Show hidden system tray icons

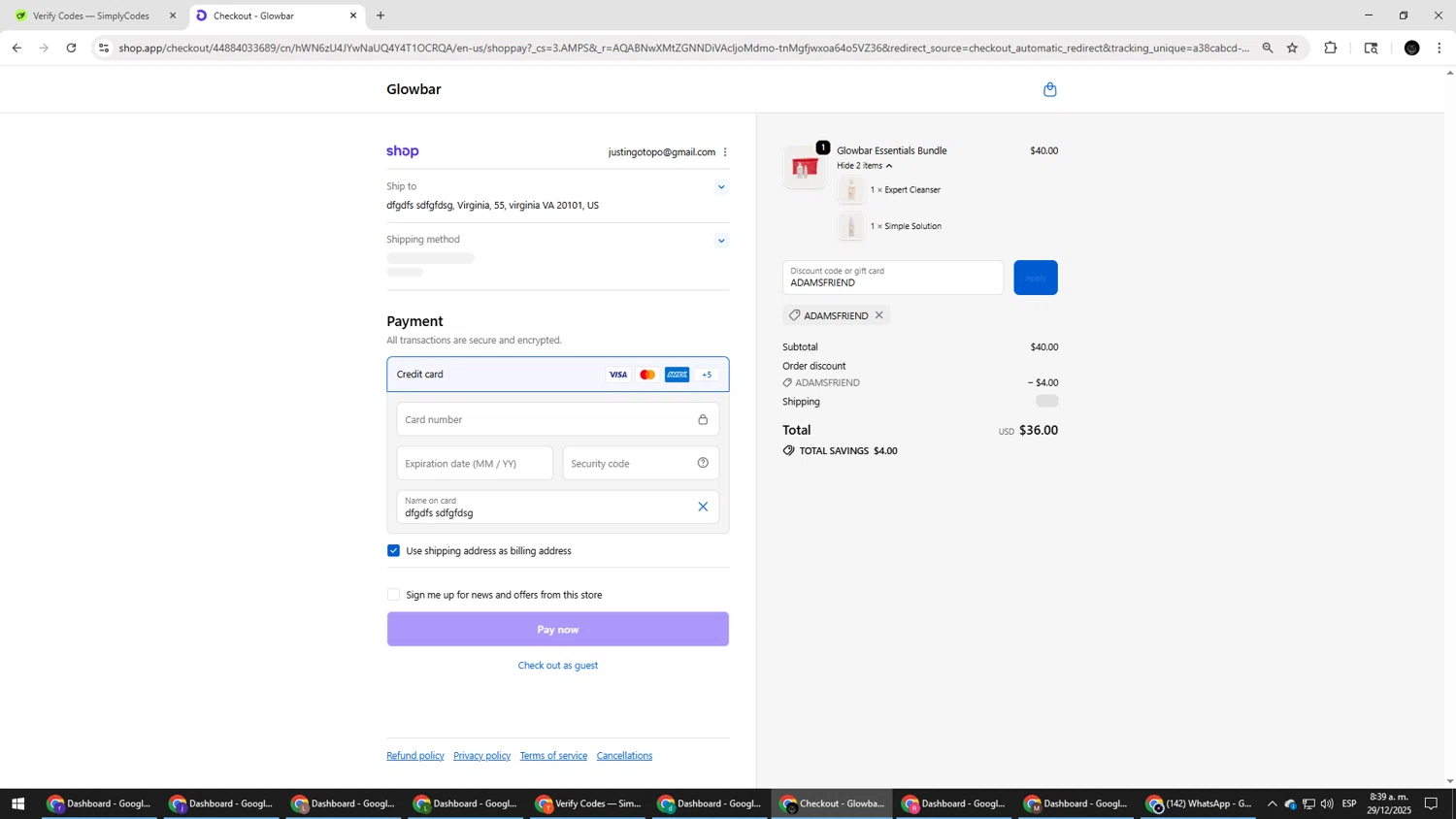[x=1273, y=803]
